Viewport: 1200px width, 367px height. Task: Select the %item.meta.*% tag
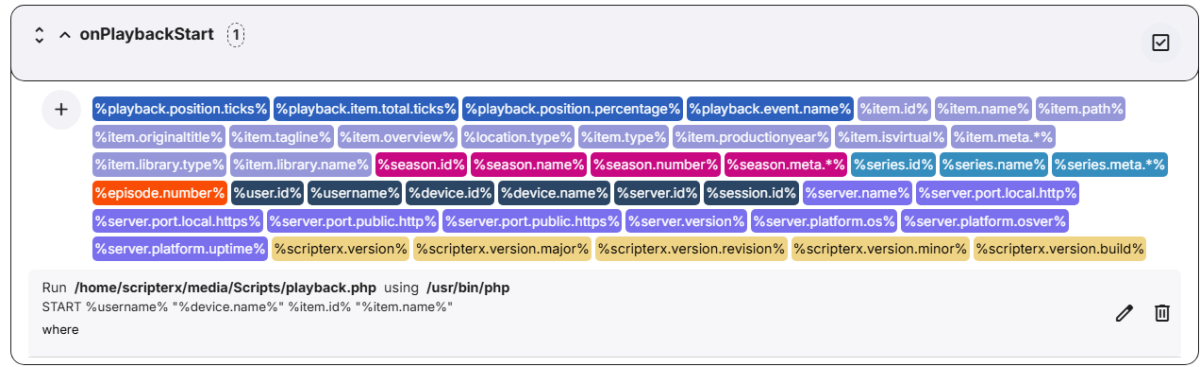[1003, 136]
